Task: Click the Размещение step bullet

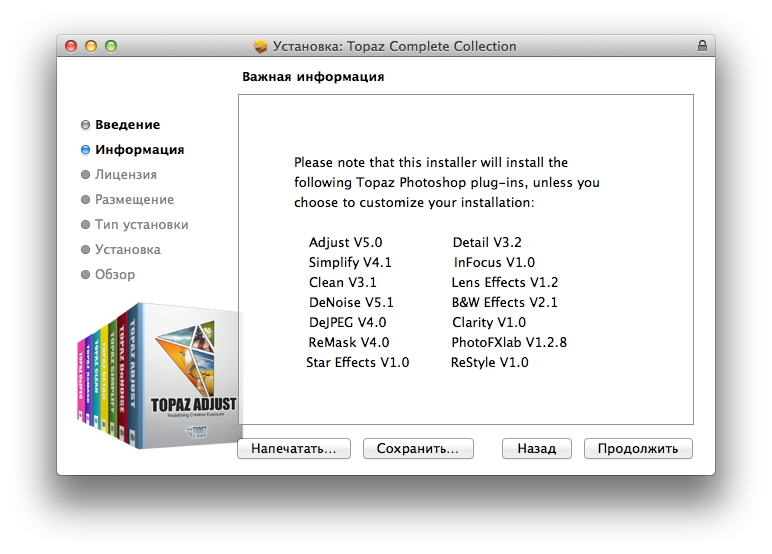Action: click(85, 199)
